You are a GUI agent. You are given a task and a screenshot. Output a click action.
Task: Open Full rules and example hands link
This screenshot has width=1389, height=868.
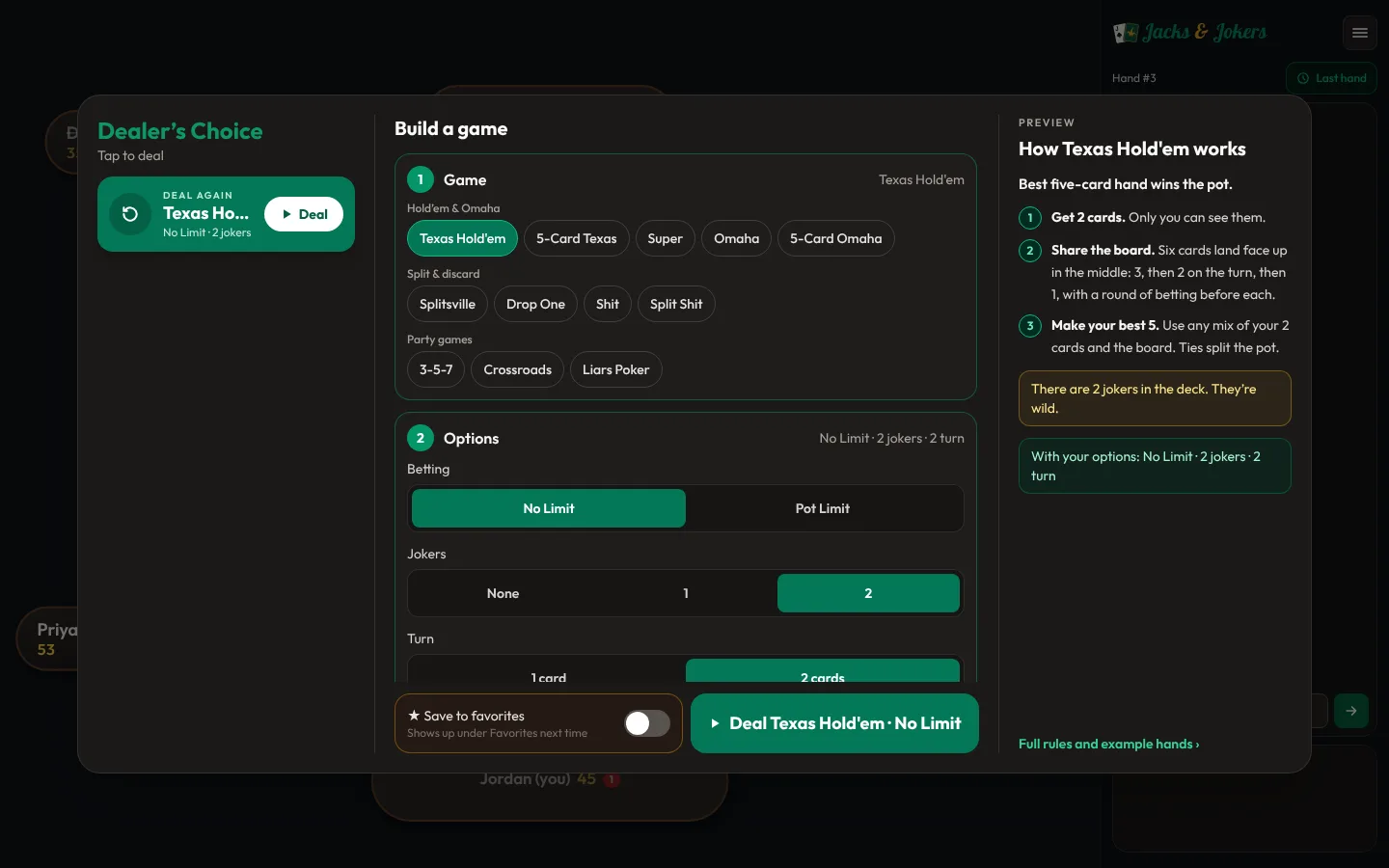point(1109,744)
